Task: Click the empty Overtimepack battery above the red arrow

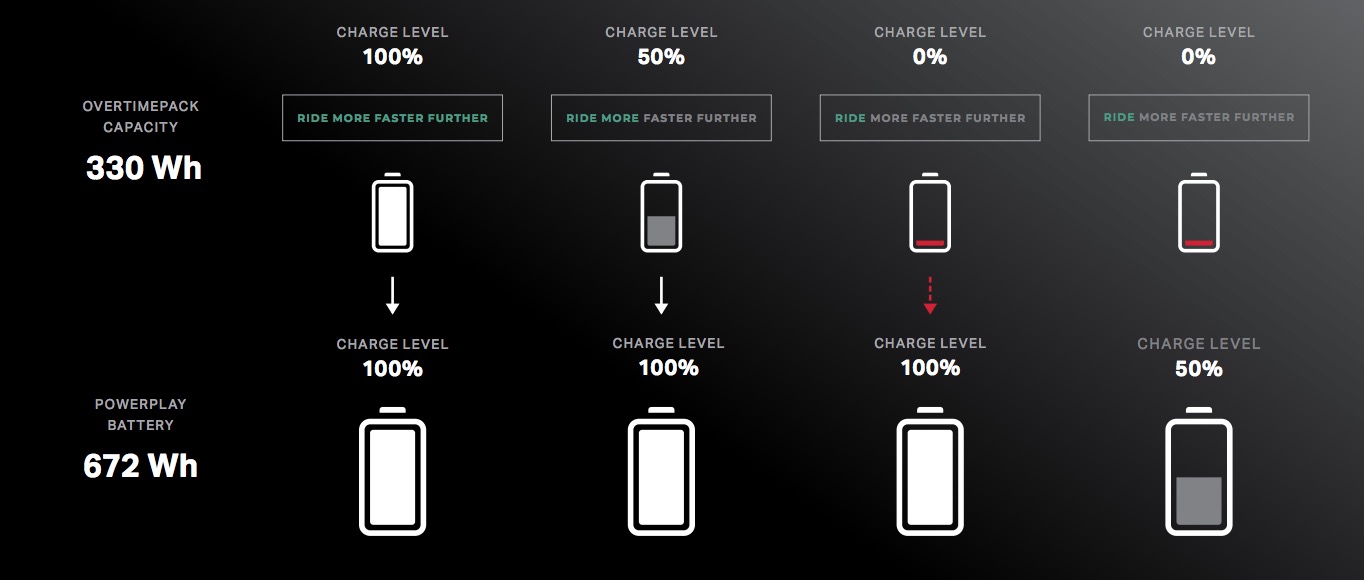Action: (x=930, y=214)
